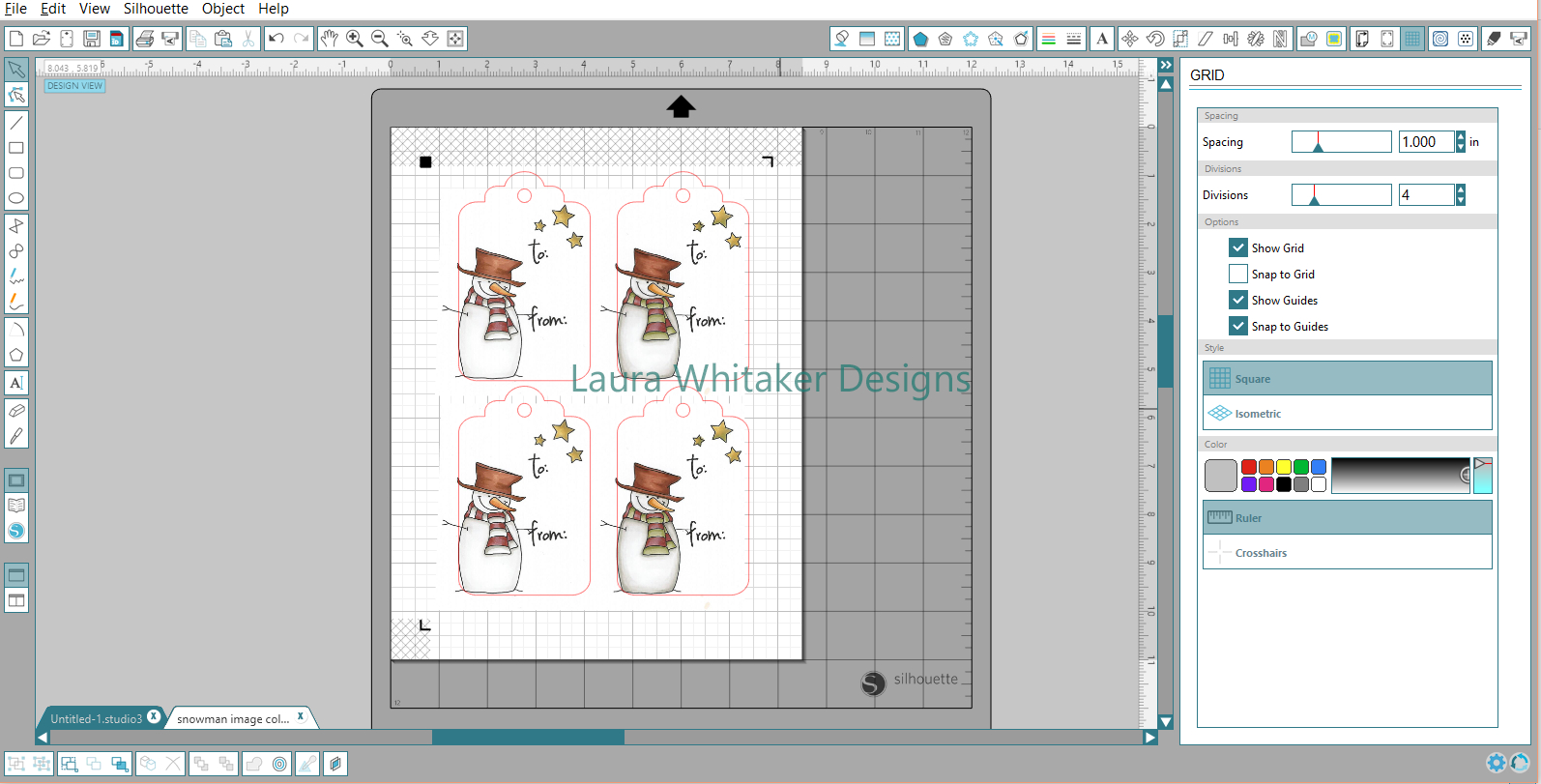Click the Open file folder icon
The image size is (1541, 784).
click(42, 39)
